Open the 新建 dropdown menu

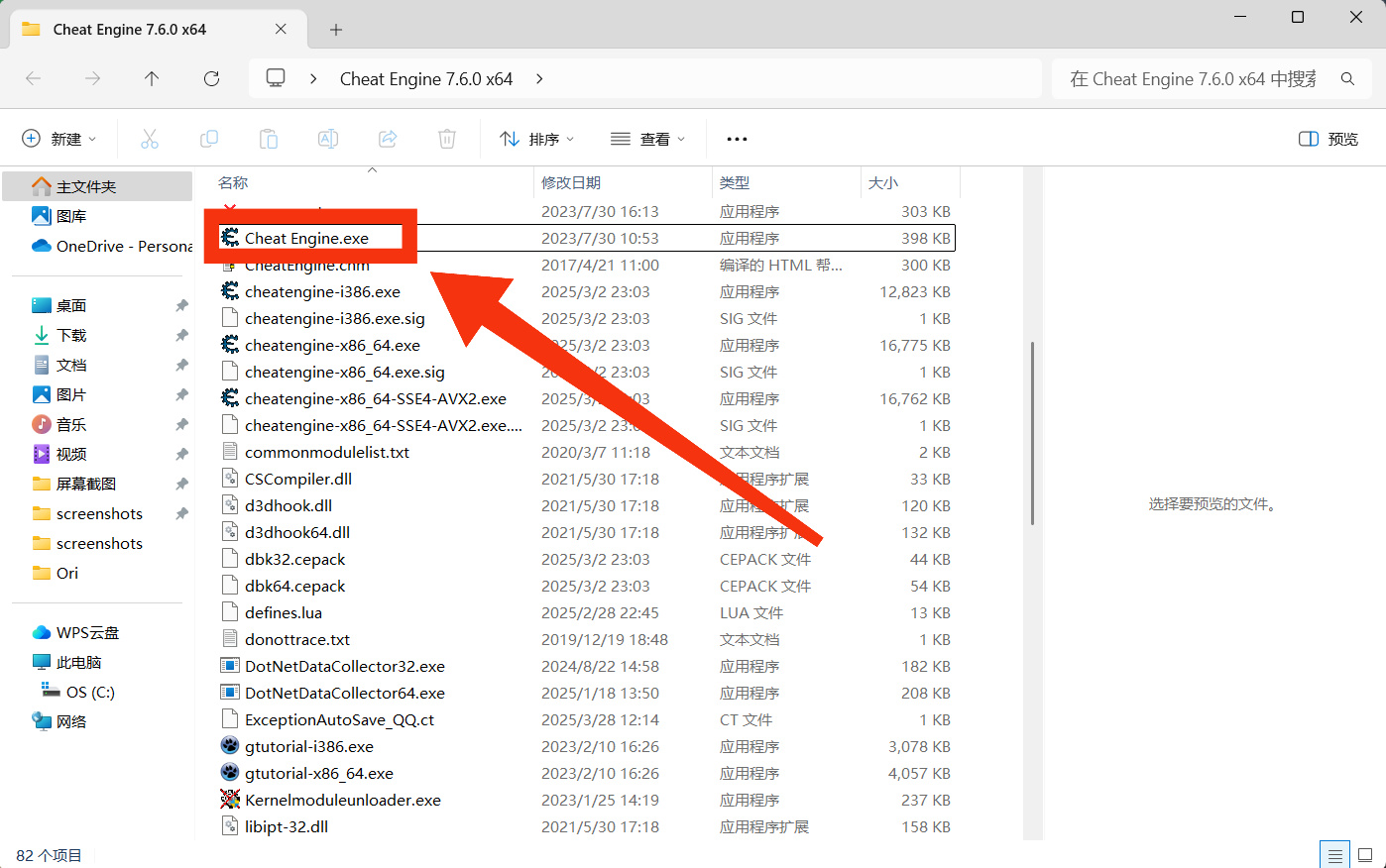pyautogui.click(x=59, y=139)
